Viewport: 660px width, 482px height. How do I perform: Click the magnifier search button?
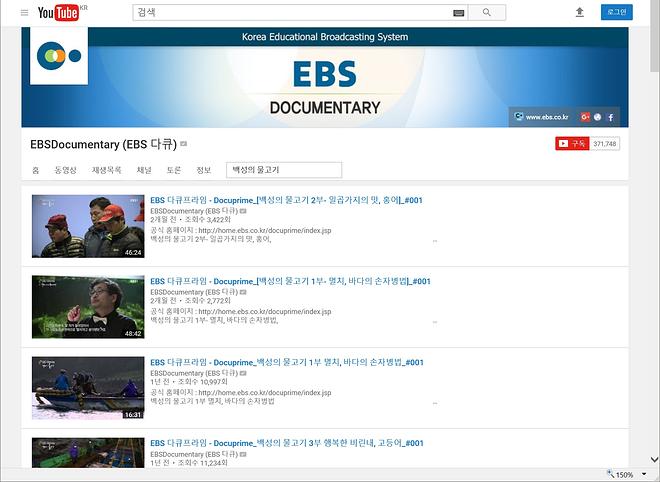pos(487,13)
